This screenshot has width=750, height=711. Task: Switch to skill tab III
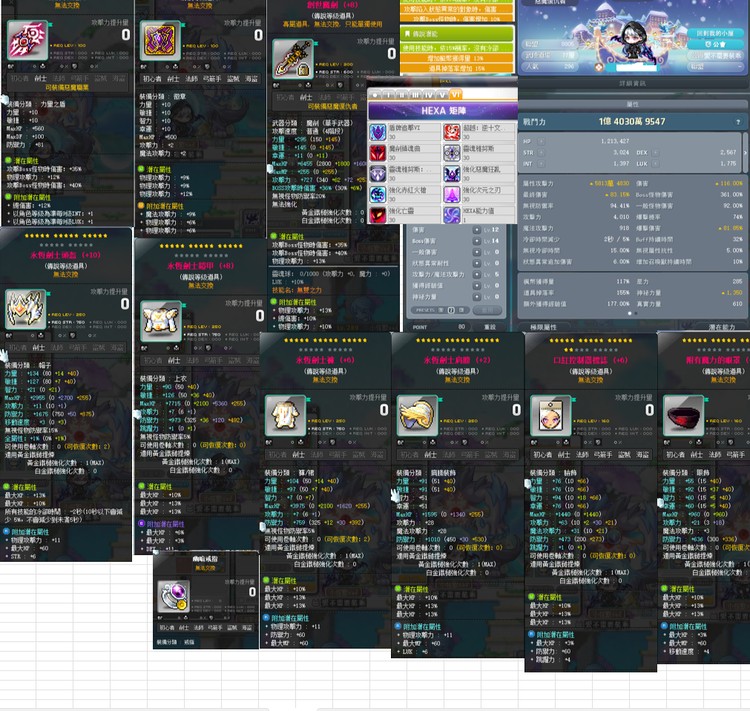tap(415, 95)
